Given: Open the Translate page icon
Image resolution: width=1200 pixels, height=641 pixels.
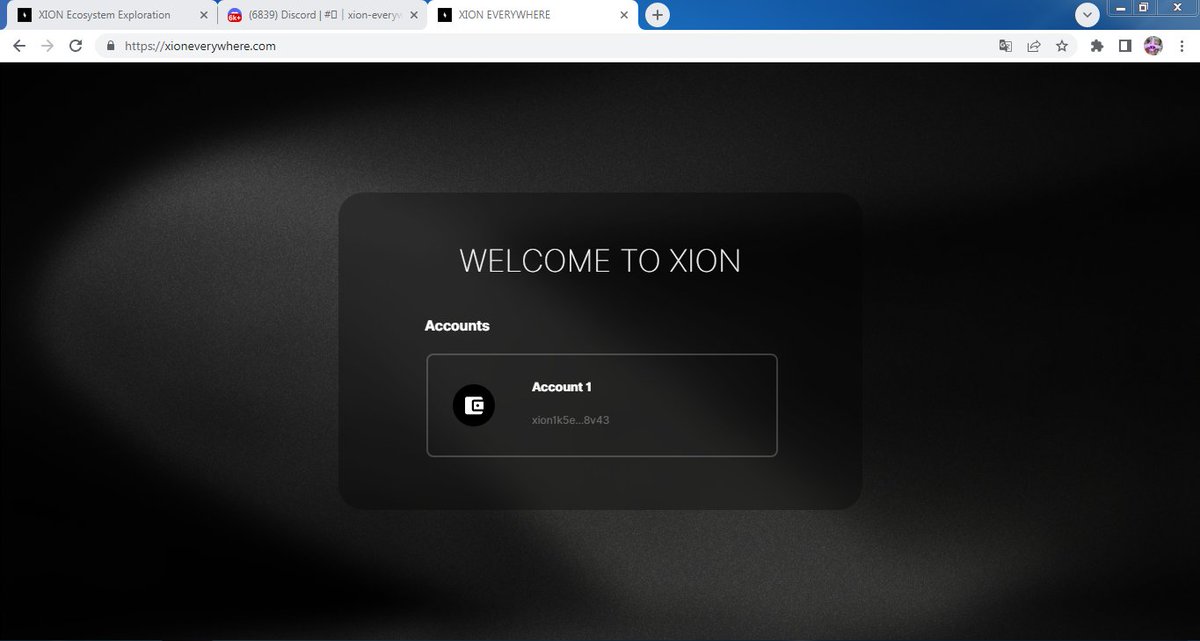Looking at the screenshot, I should pos(1006,46).
